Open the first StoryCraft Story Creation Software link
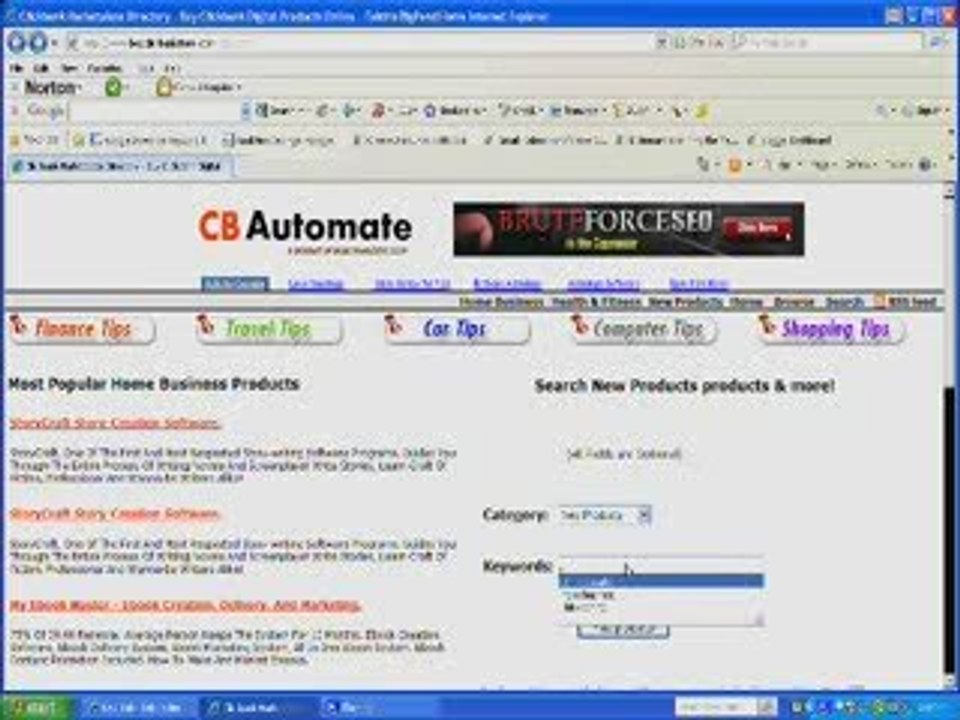 pos(115,423)
